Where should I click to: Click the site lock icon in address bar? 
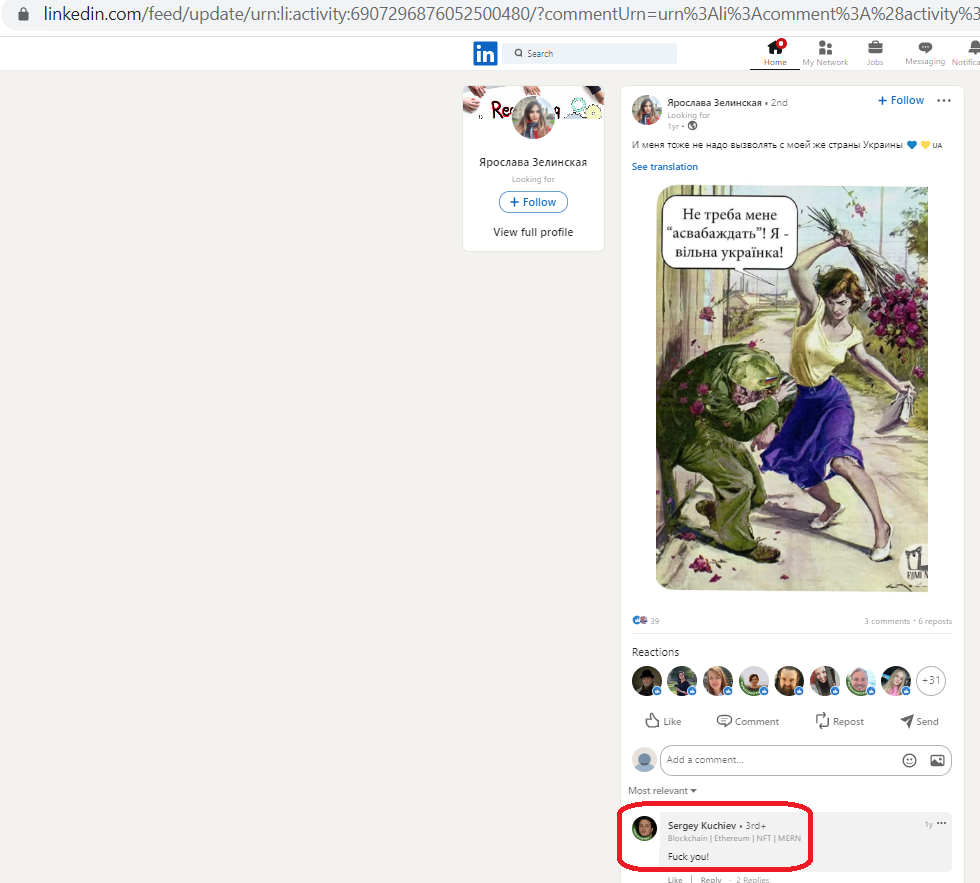[23, 14]
